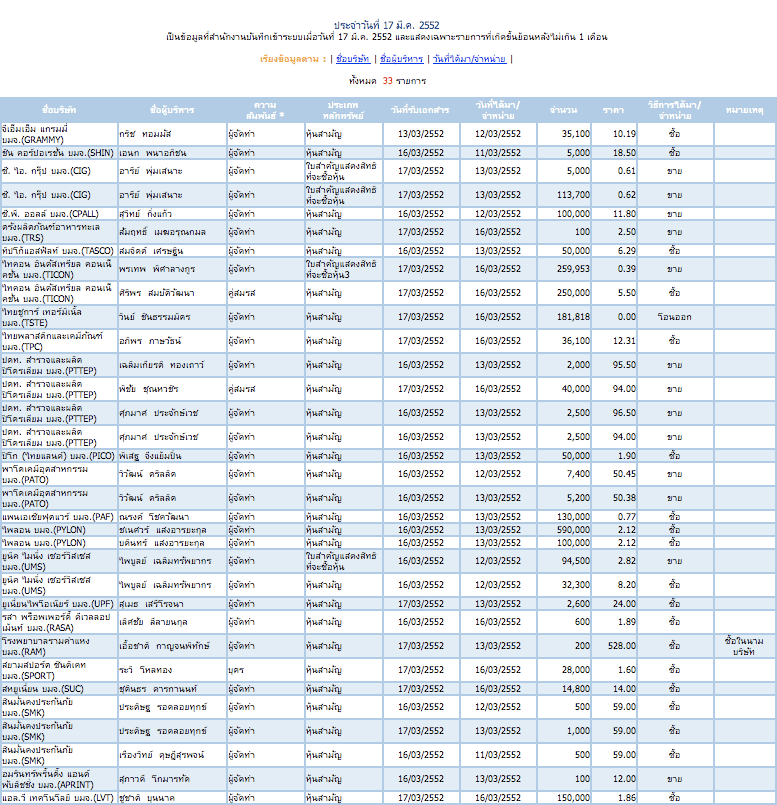The image size is (777, 805).
Task: Click the price value 6.29
Action: tap(627, 251)
